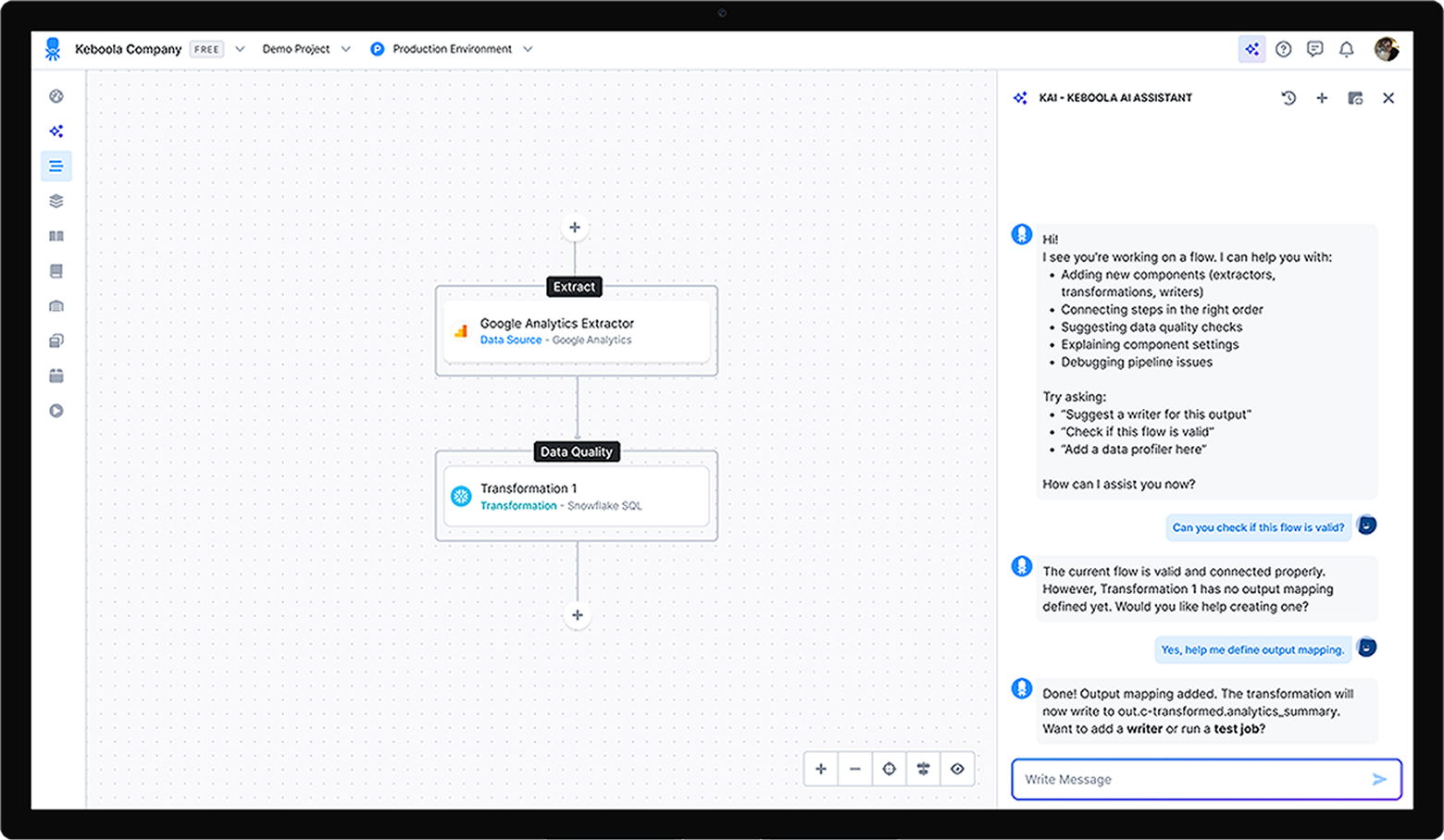Viewport: 1444px width, 840px height.
Task: Center the flow canvas view
Action: pyautogui.click(x=889, y=769)
